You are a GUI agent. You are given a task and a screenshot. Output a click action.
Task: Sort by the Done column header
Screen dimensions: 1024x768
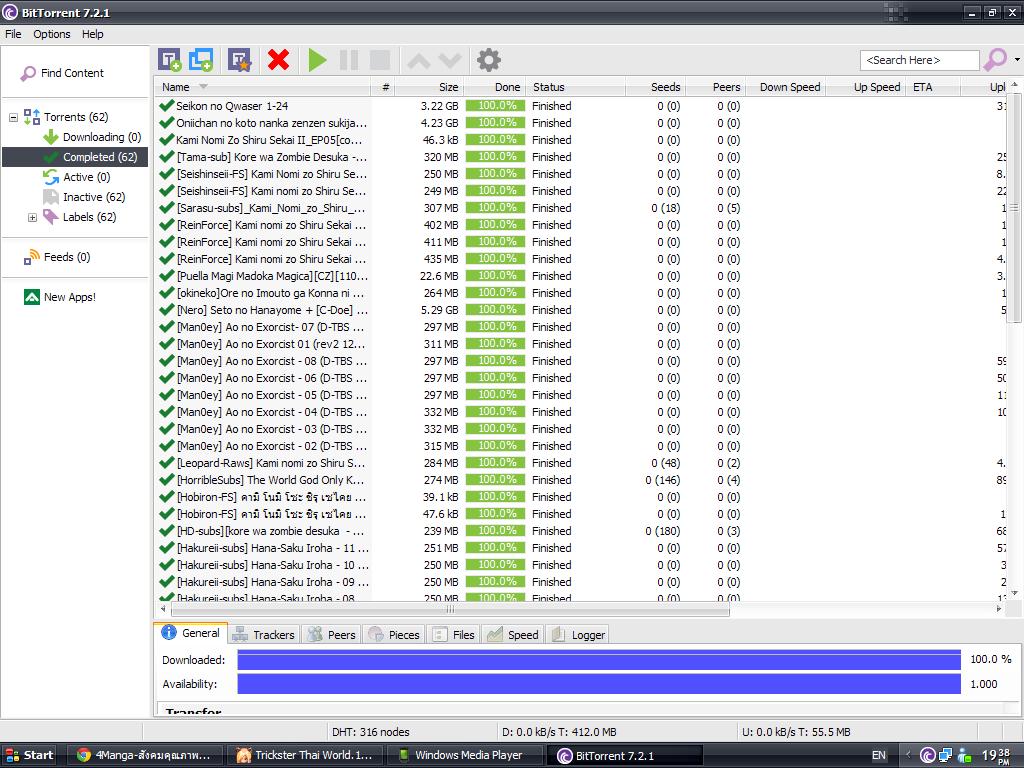(x=495, y=87)
